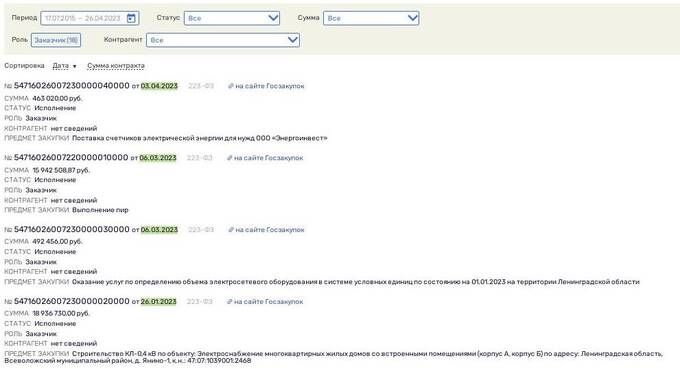Open the Сумма filter dropdown
Image resolution: width=680 pixels, height=369 pixels.
click(371, 18)
